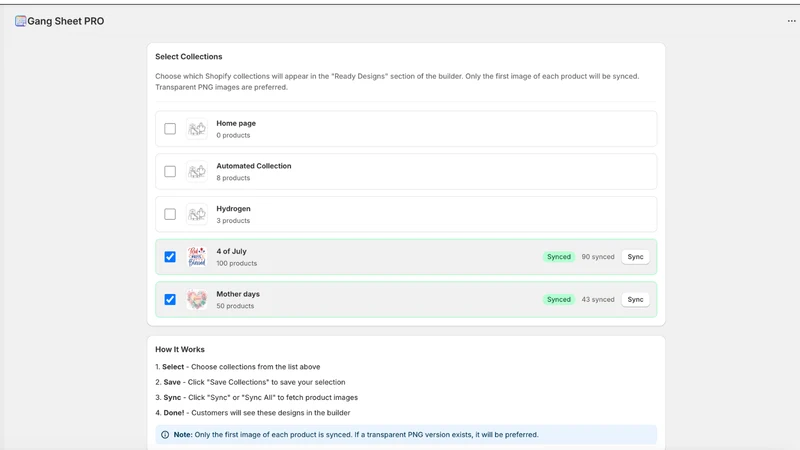Click the Synced badge on 4 of July
Viewport: 800px width, 450px height.
(559, 257)
